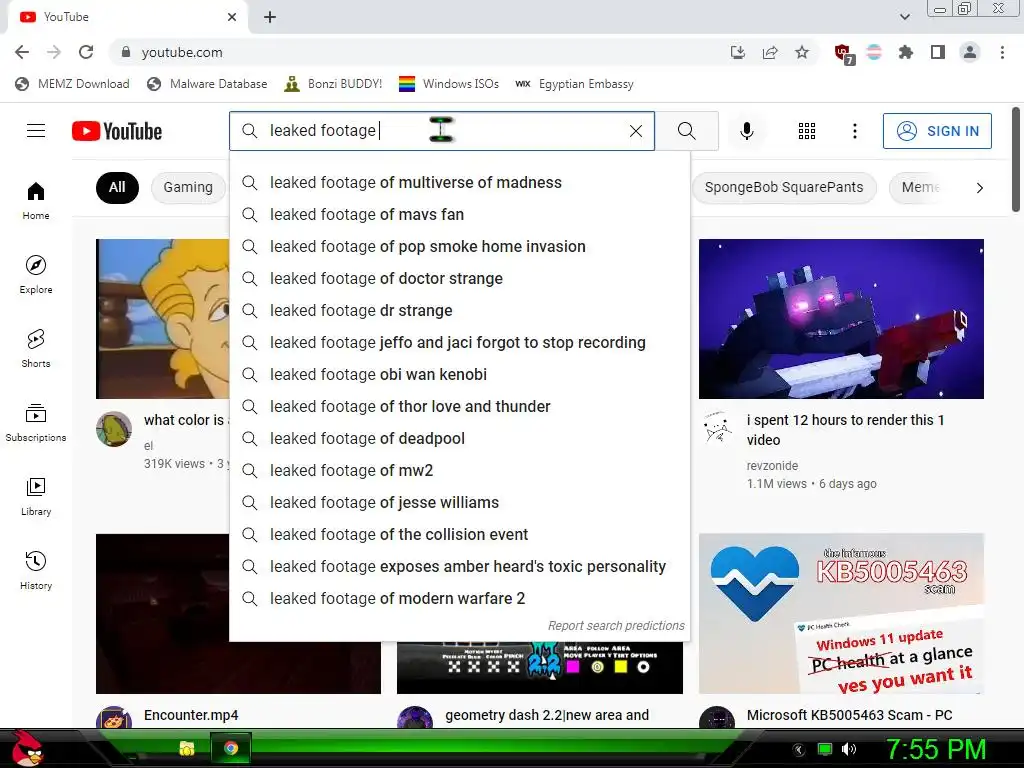Select the All filter chip
The image size is (1024, 768).
(117, 187)
